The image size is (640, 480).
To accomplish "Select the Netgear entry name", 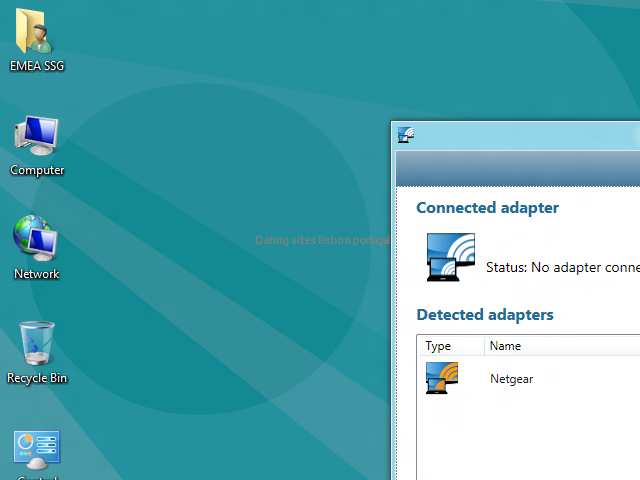I will [x=511, y=379].
